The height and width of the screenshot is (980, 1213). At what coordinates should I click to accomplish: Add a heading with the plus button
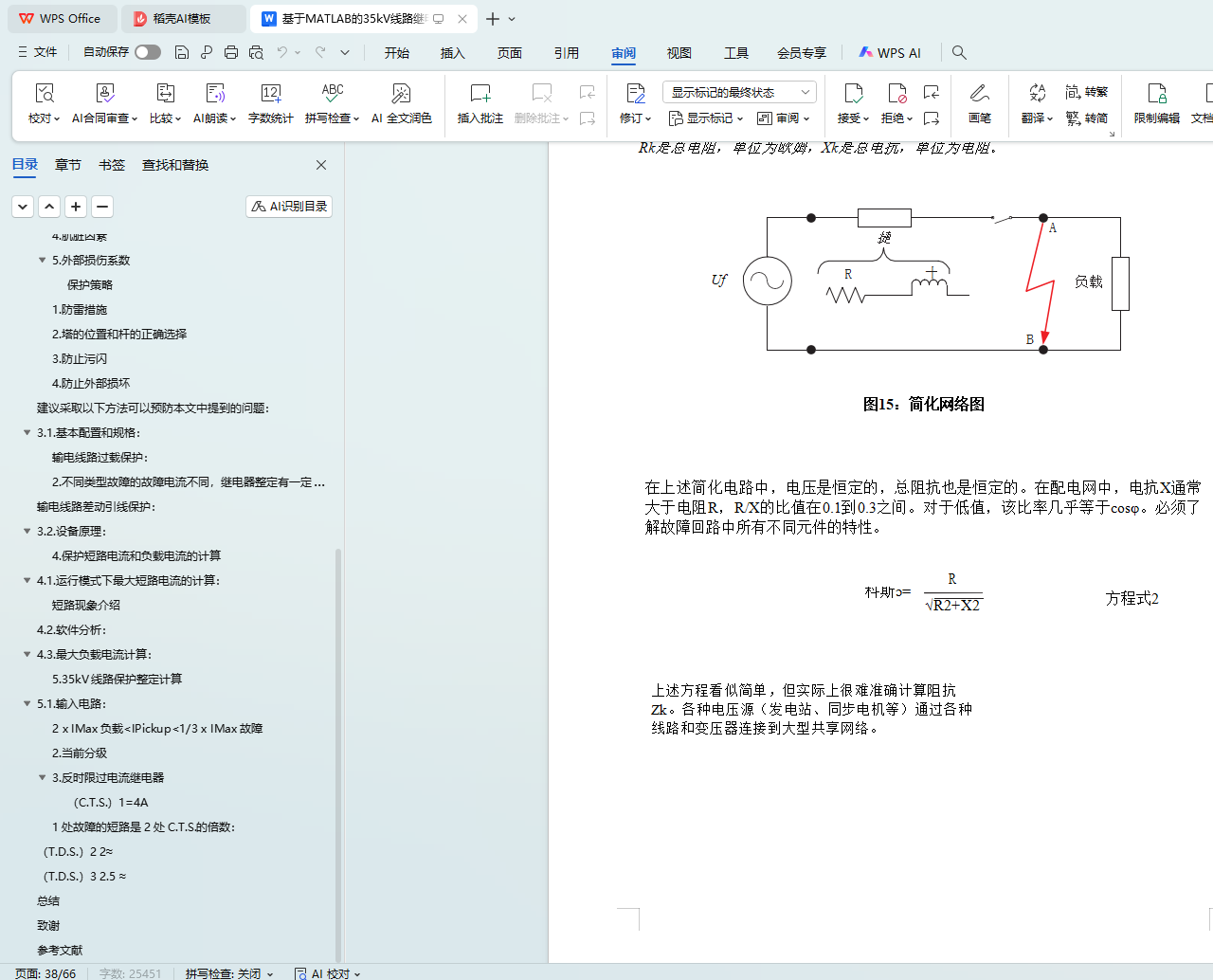point(76,206)
